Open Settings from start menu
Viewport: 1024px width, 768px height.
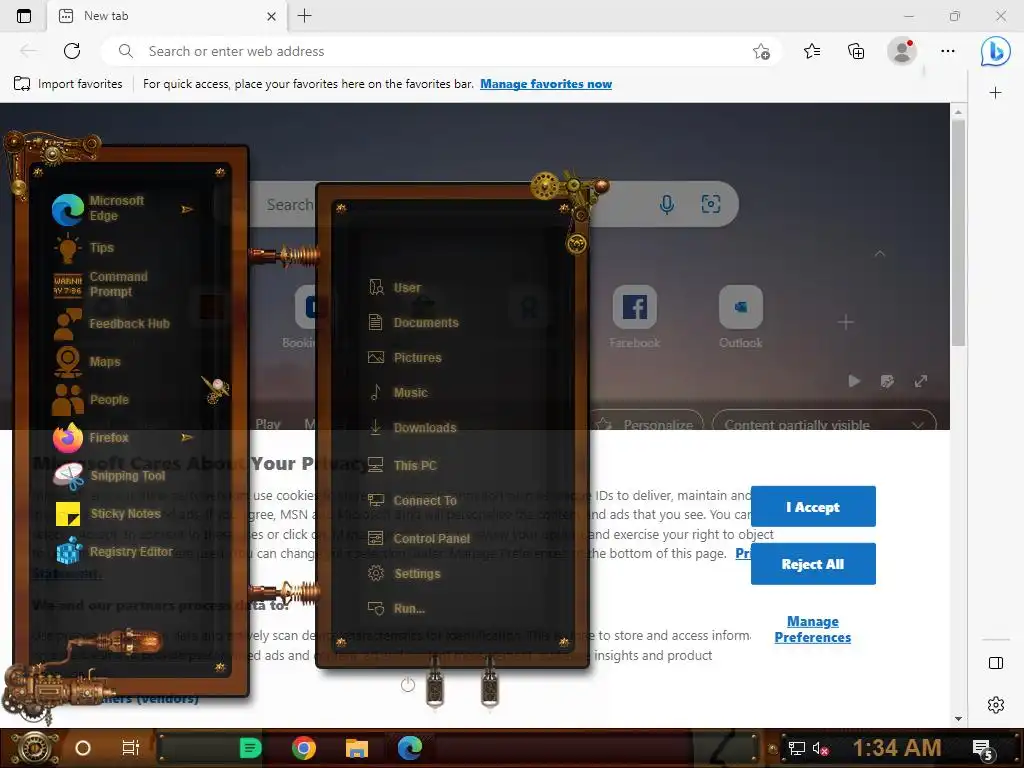tap(404, 573)
